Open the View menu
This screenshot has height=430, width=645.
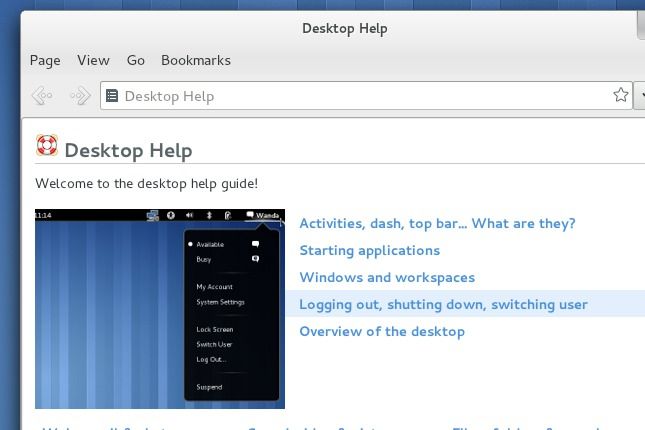point(93,60)
